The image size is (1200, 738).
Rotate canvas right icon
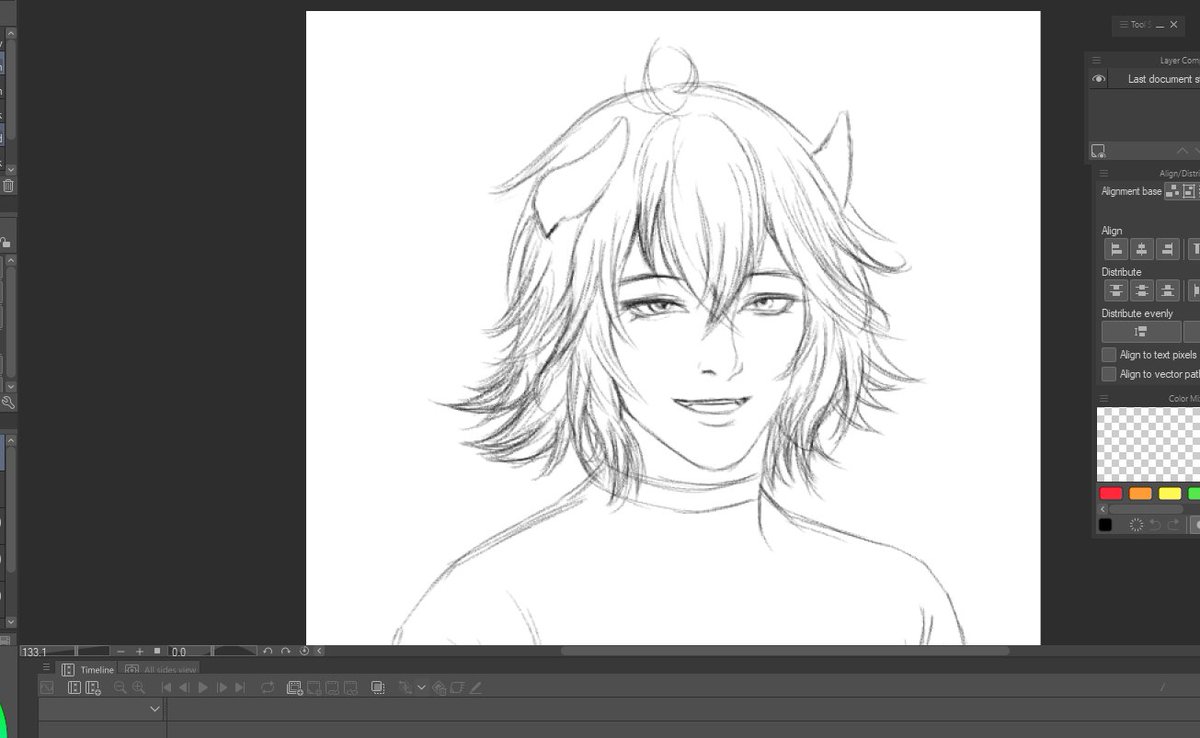(x=285, y=651)
